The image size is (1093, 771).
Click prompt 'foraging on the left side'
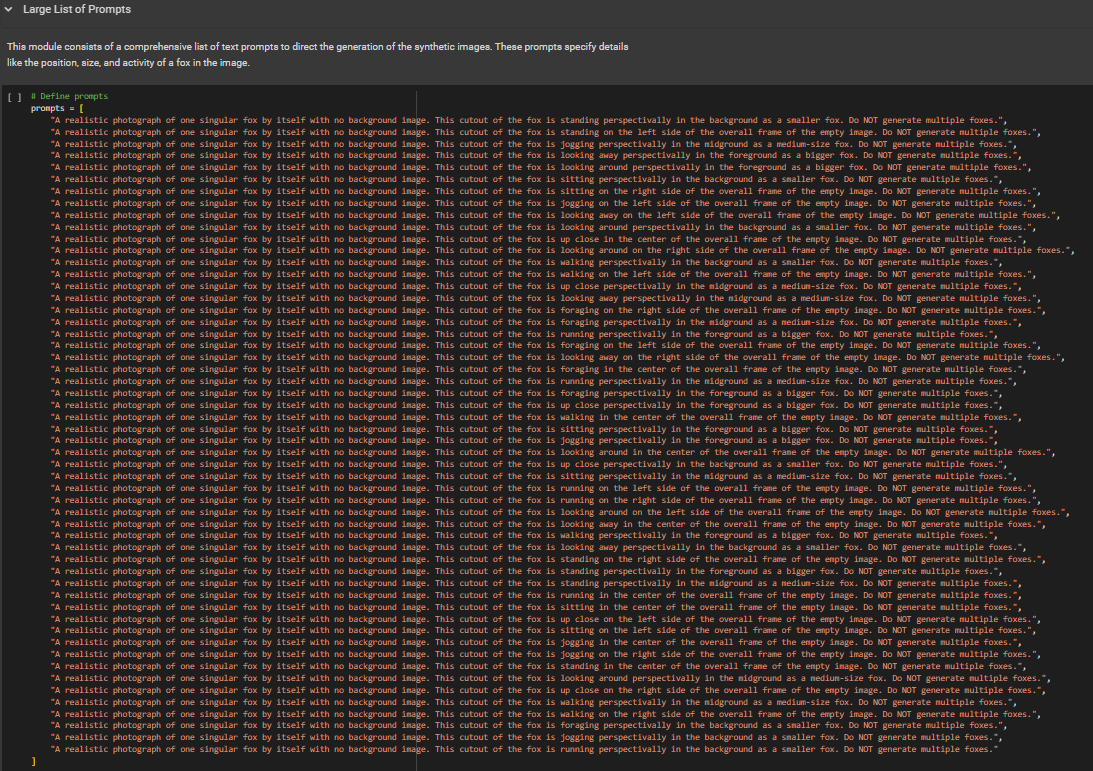546,345
